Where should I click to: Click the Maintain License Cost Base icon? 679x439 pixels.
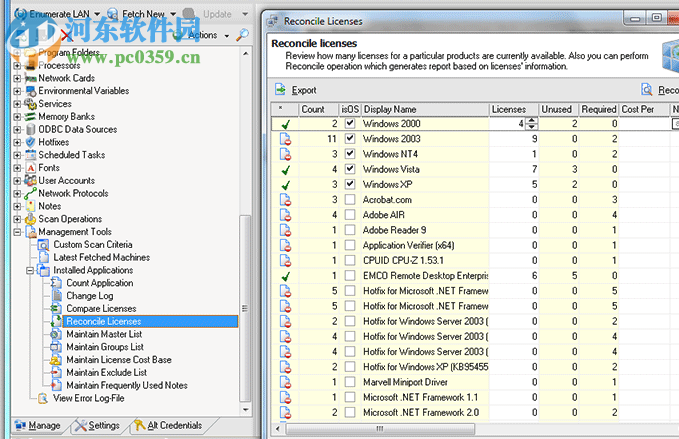[56, 360]
